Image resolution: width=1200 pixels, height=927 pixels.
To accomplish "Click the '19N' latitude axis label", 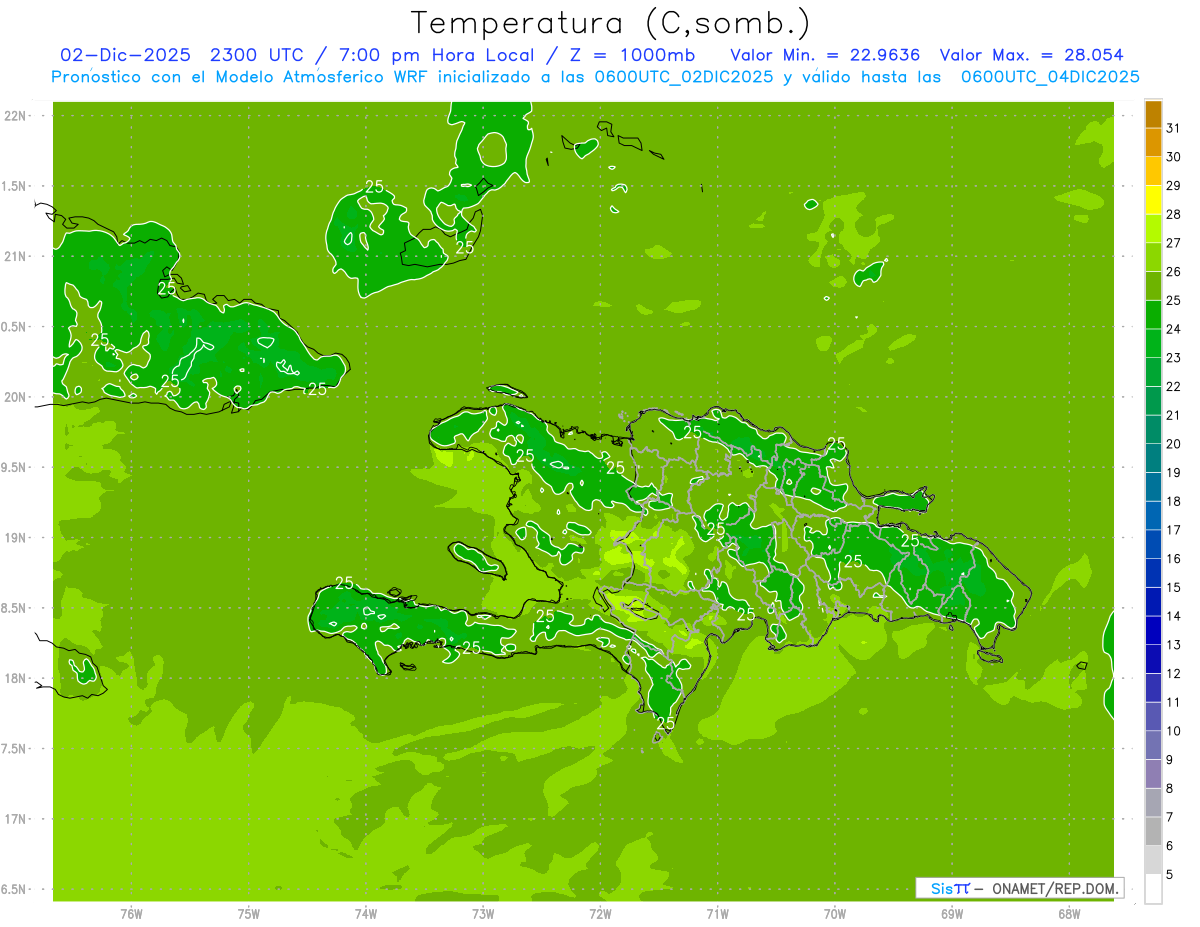I will pyautogui.click(x=14, y=538).
